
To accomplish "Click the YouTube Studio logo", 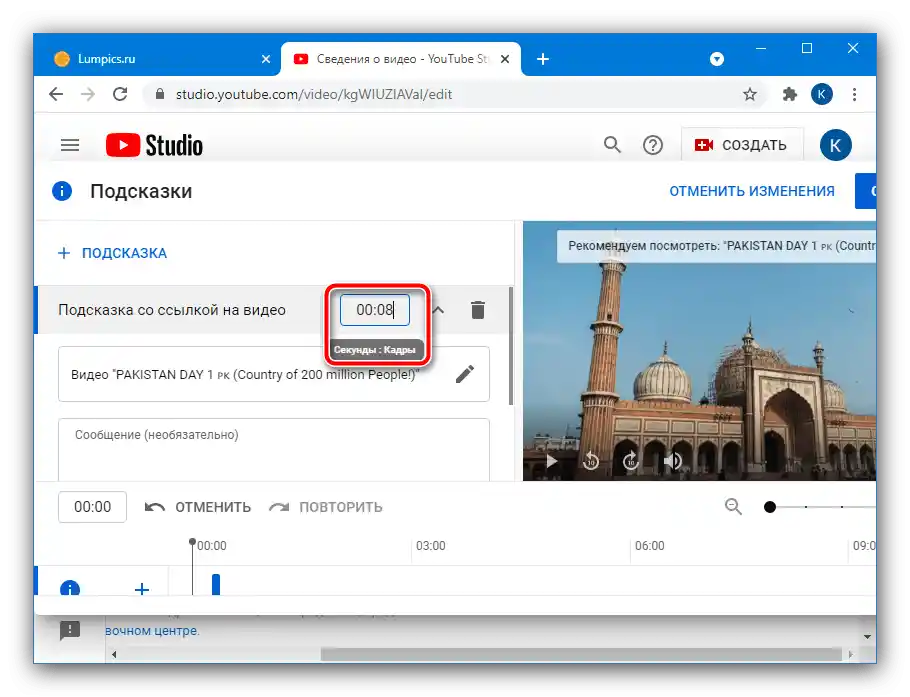I will click(x=154, y=145).
